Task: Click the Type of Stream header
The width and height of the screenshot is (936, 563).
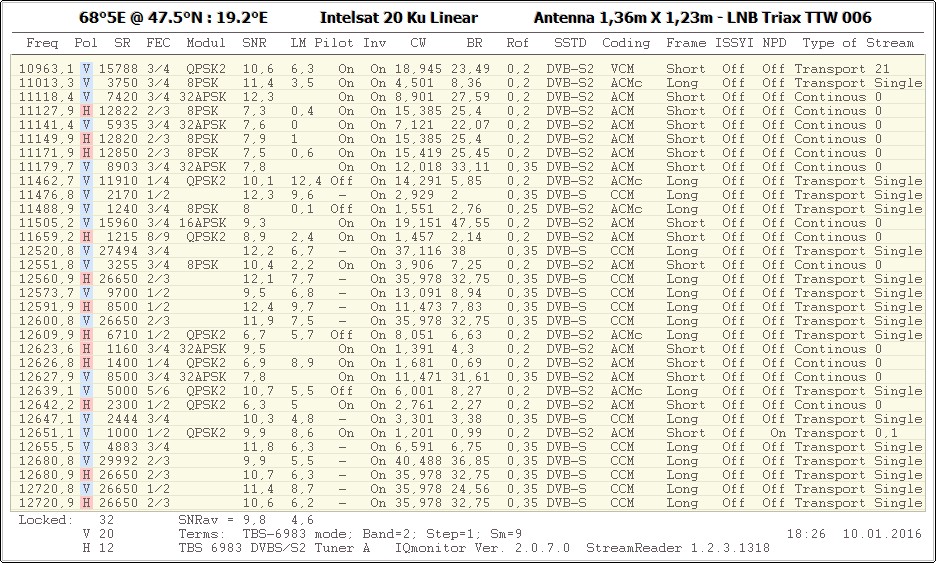Action: (858, 43)
